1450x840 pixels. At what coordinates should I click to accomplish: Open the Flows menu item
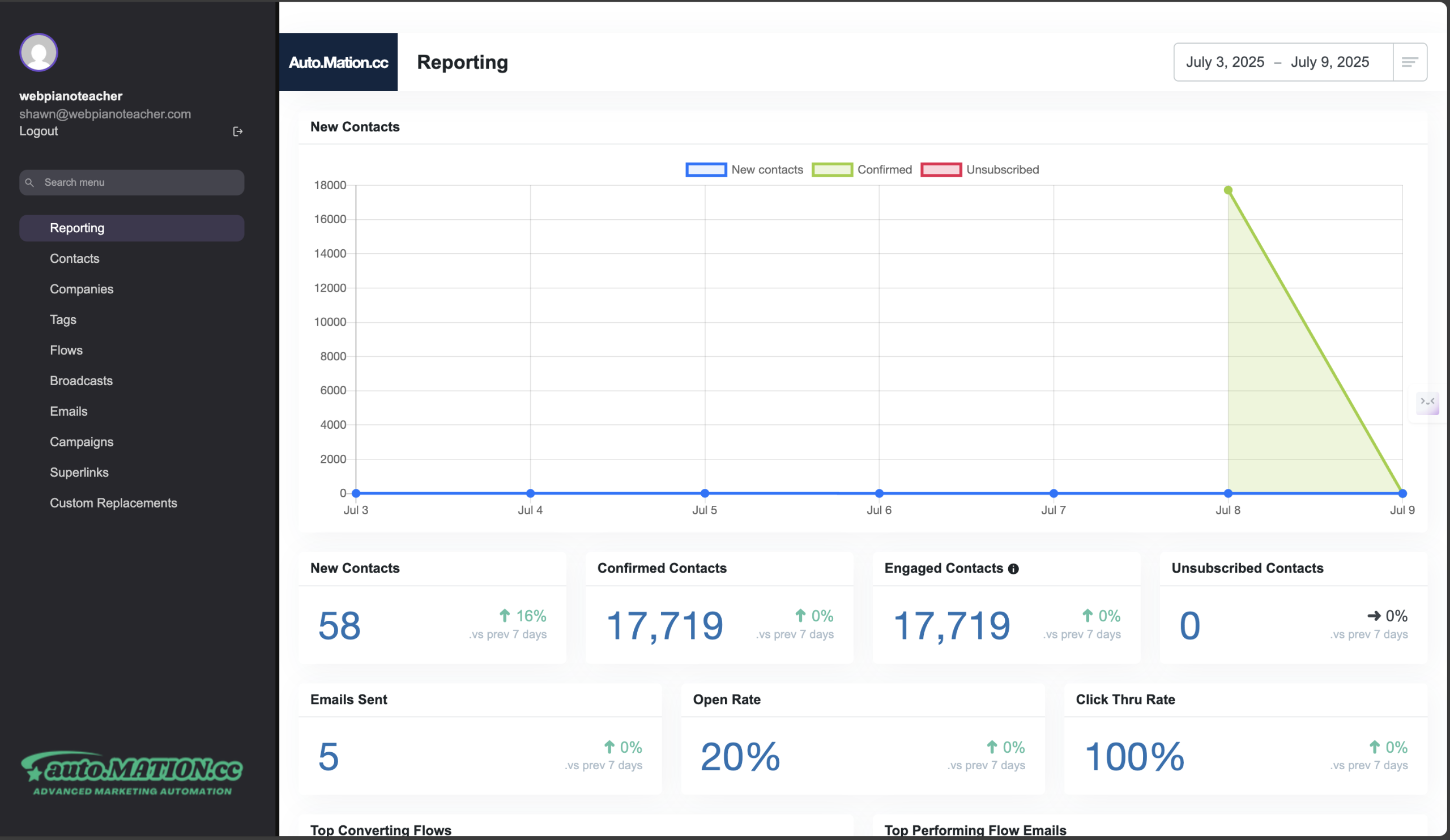66,350
